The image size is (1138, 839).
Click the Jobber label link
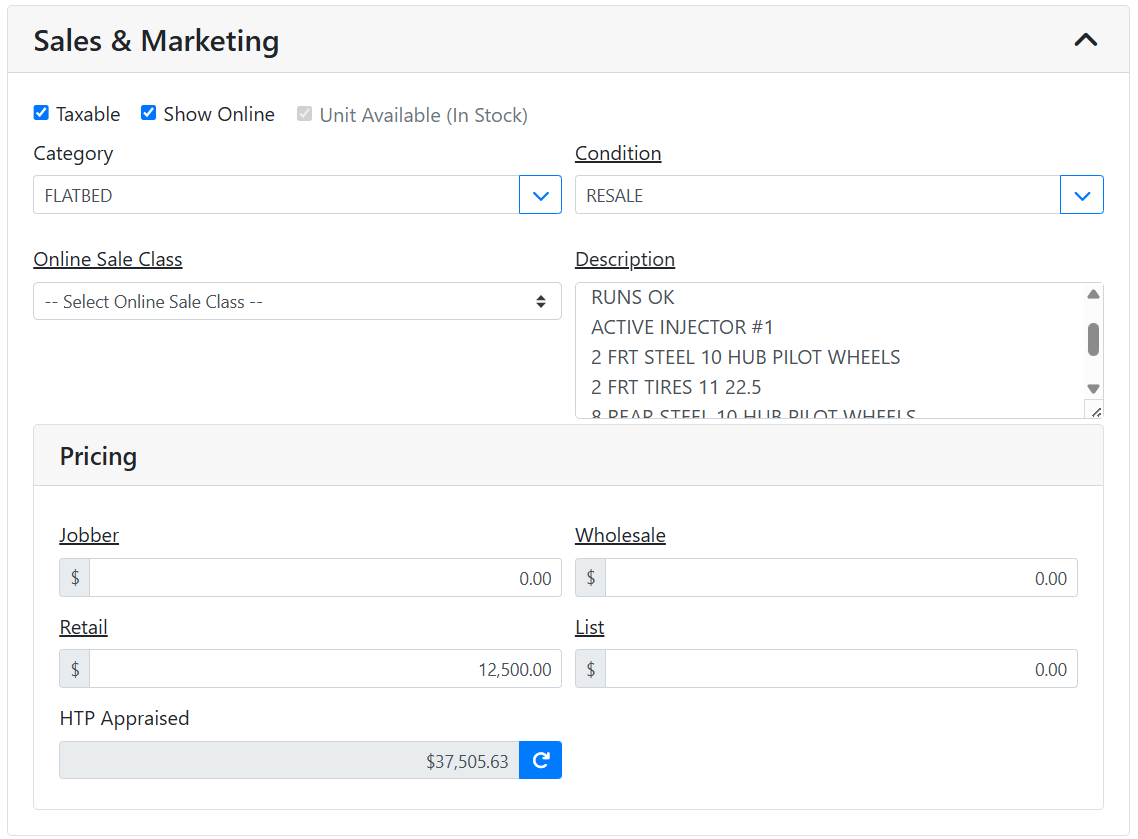(x=89, y=535)
